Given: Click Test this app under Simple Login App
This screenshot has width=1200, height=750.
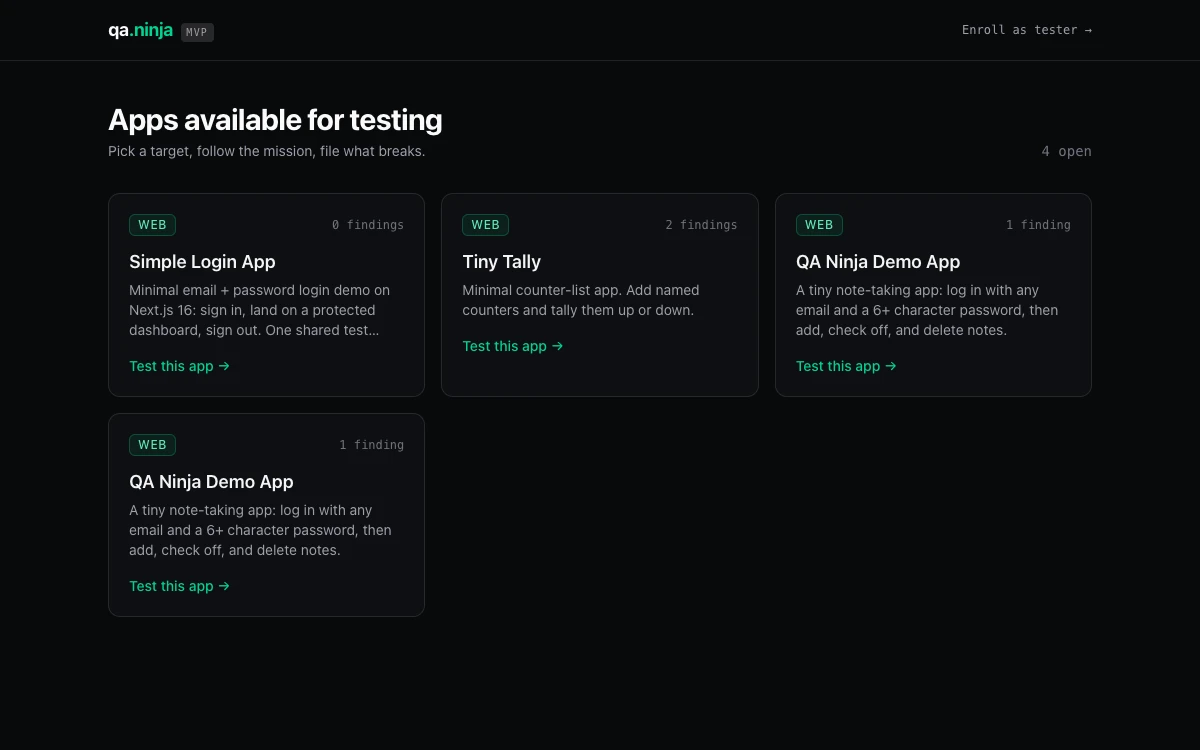Looking at the screenshot, I should point(180,366).
